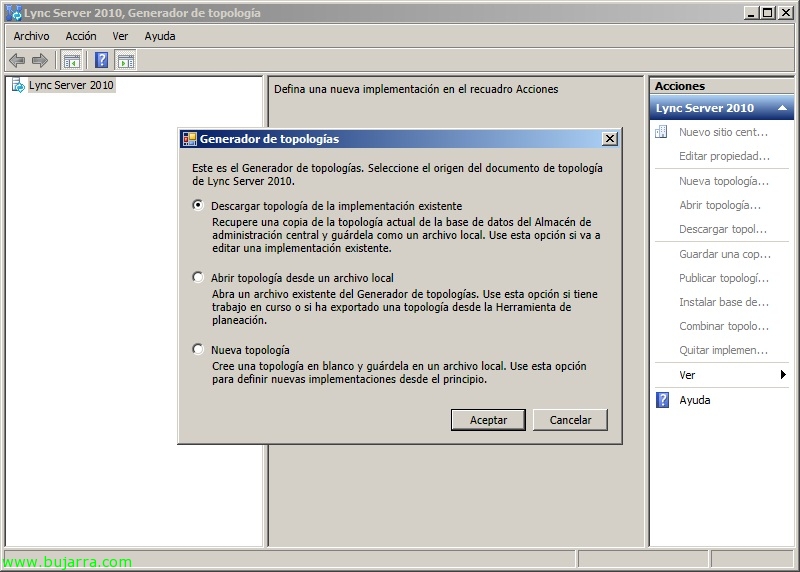Image resolution: width=800 pixels, height=572 pixels.
Task: Click Abrir topología action in Acciones
Action: click(720, 205)
